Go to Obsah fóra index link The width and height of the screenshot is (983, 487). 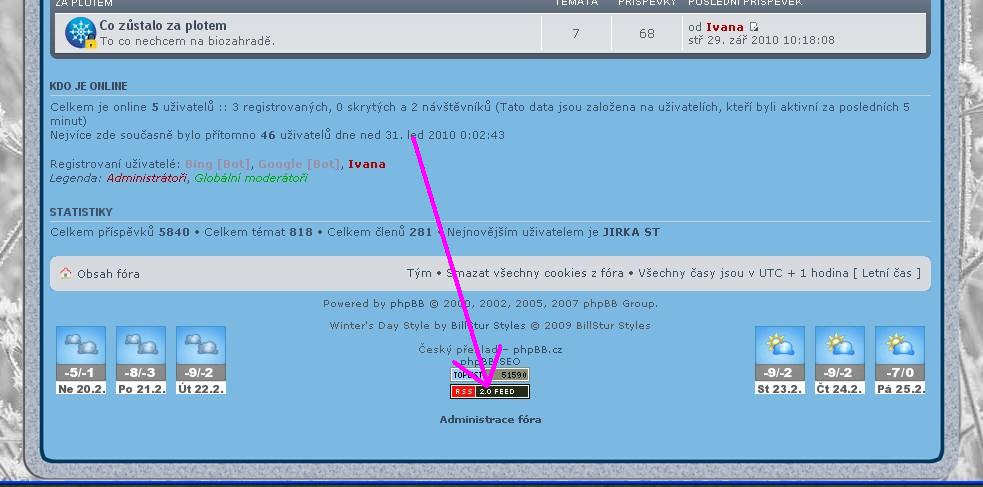point(108,273)
